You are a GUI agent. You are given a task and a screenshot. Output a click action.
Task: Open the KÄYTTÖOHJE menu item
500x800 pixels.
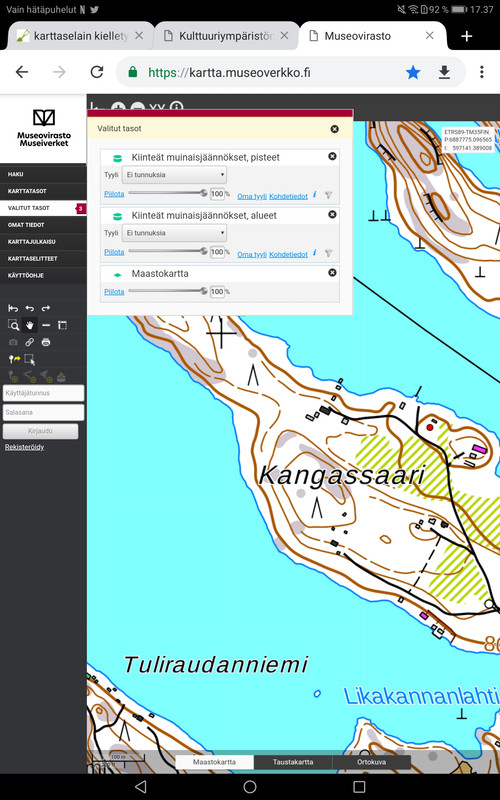click(43, 275)
